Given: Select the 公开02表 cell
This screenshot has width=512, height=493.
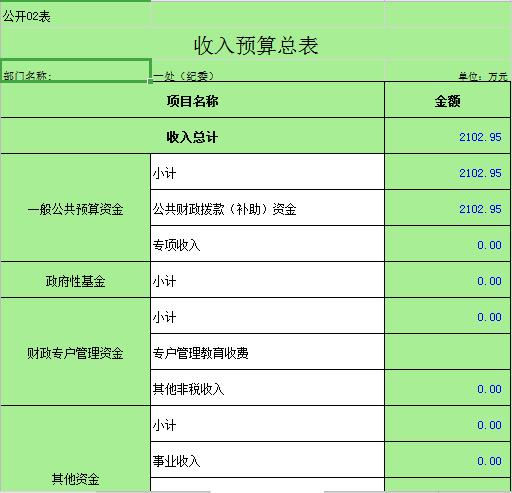Looking at the screenshot, I should (75, 15).
